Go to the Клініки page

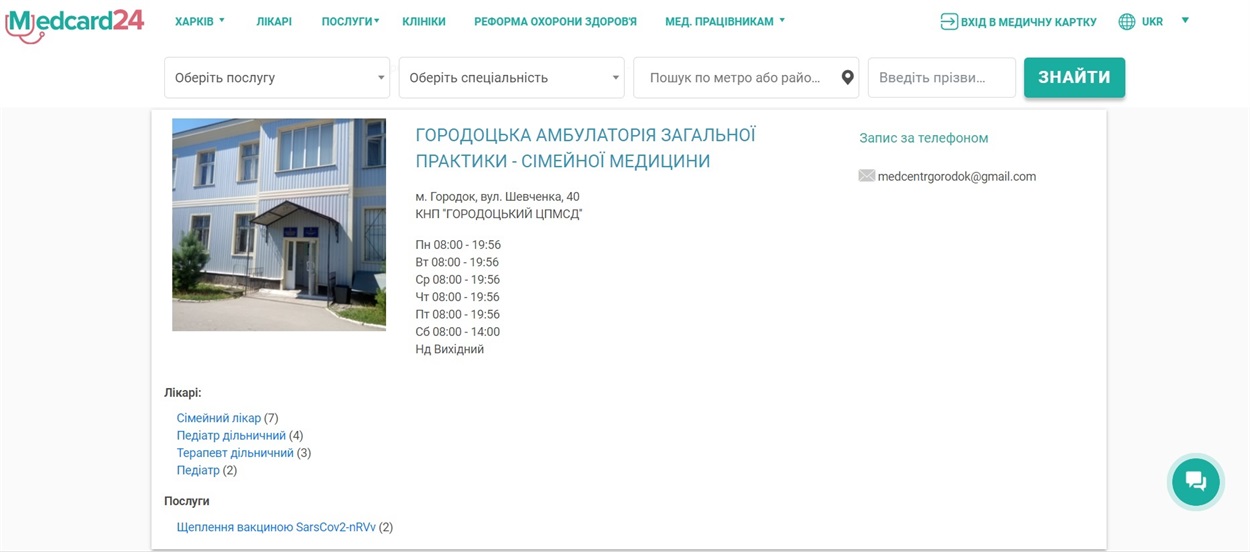pos(424,21)
